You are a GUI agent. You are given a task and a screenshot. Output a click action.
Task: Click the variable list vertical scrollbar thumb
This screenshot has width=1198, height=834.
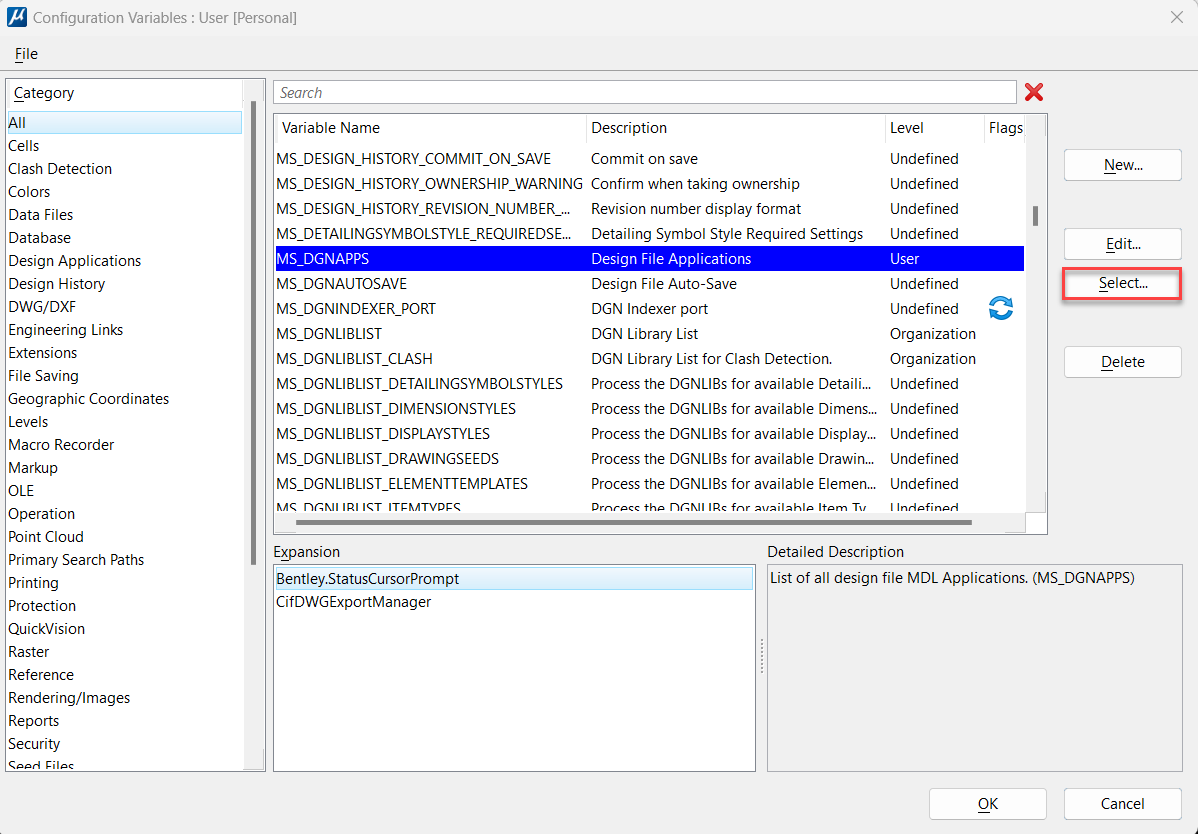point(1035,215)
